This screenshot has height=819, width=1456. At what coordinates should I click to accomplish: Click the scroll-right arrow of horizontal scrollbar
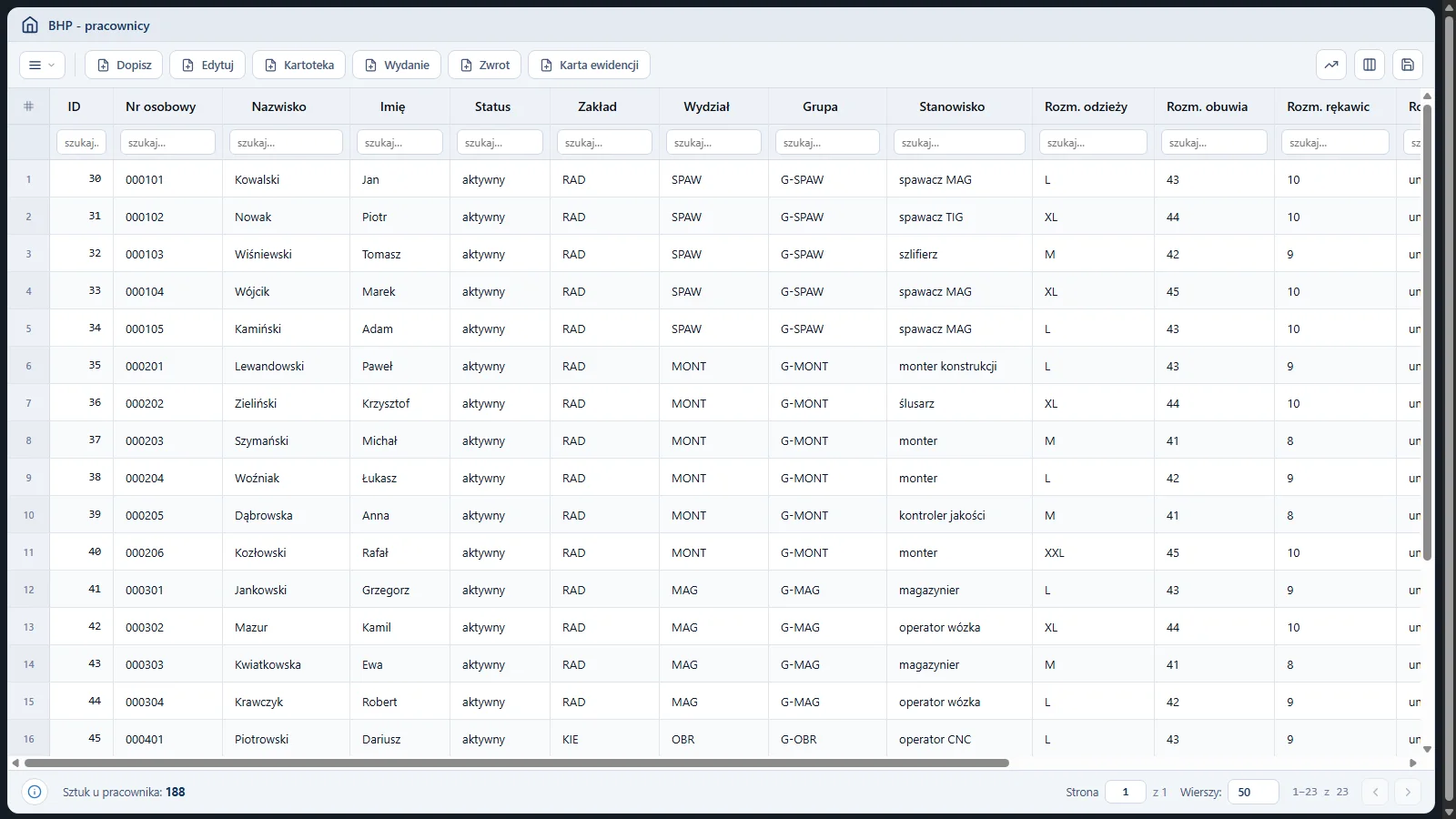point(1413,763)
